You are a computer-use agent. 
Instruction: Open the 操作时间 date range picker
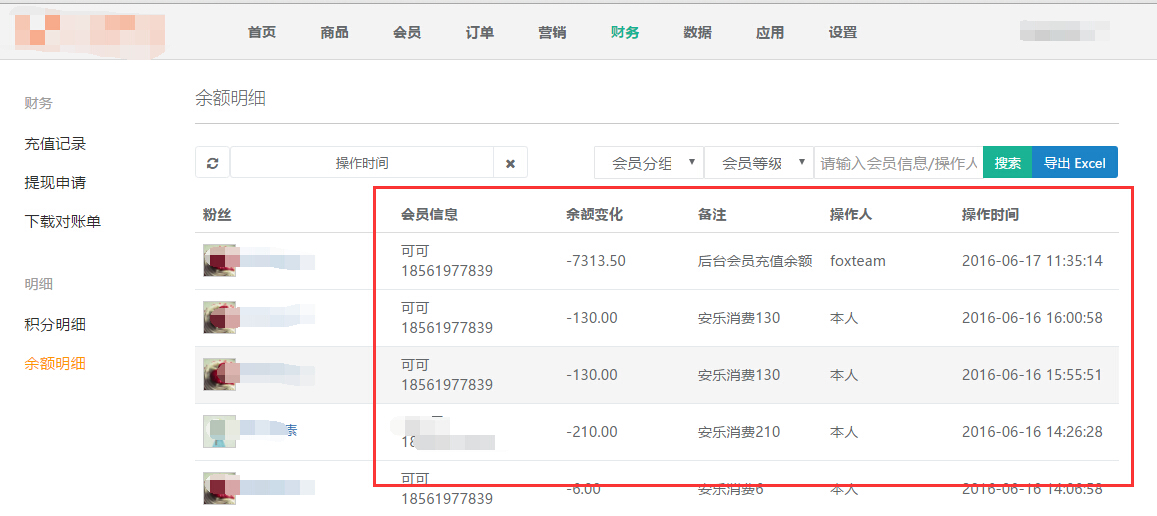[x=362, y=162]
